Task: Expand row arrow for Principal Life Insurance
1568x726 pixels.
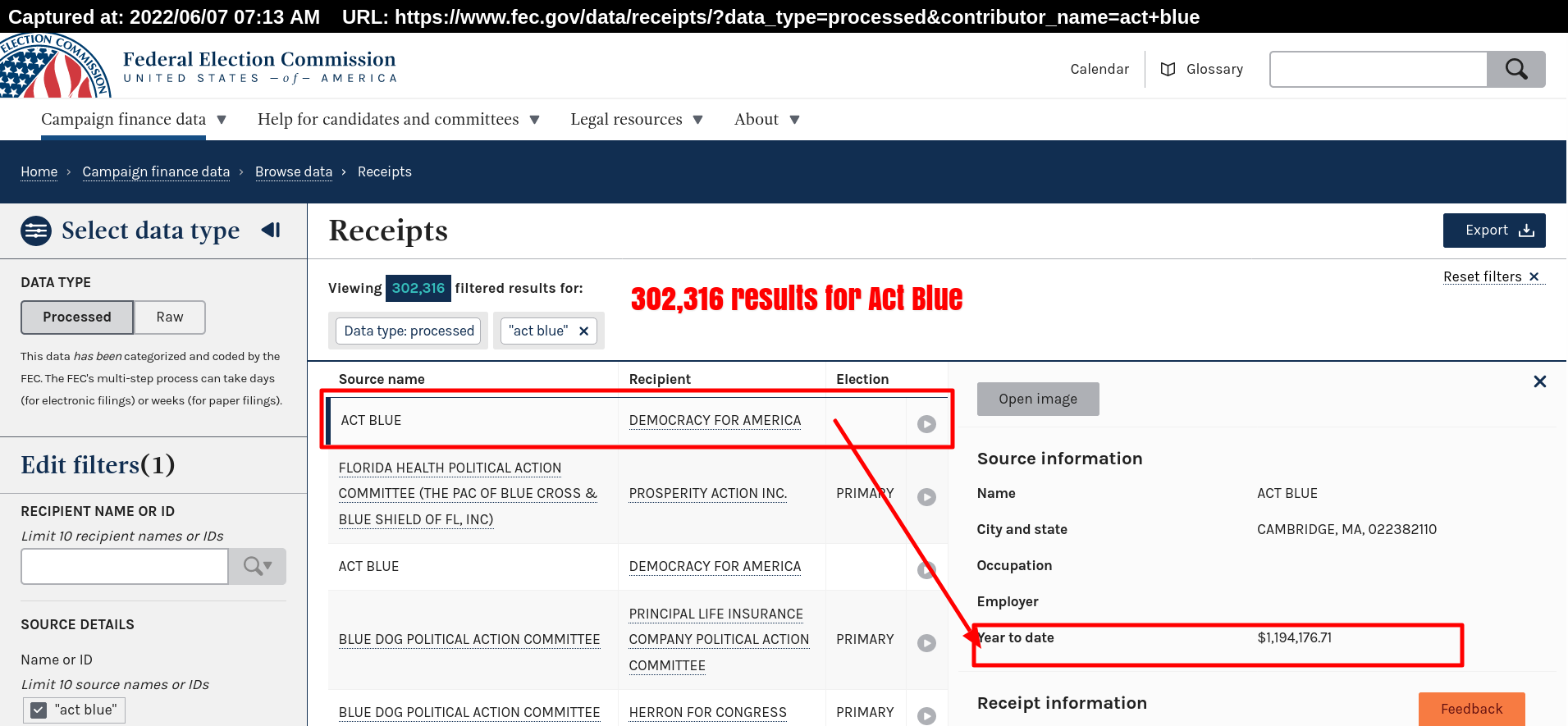Action: 926,643
